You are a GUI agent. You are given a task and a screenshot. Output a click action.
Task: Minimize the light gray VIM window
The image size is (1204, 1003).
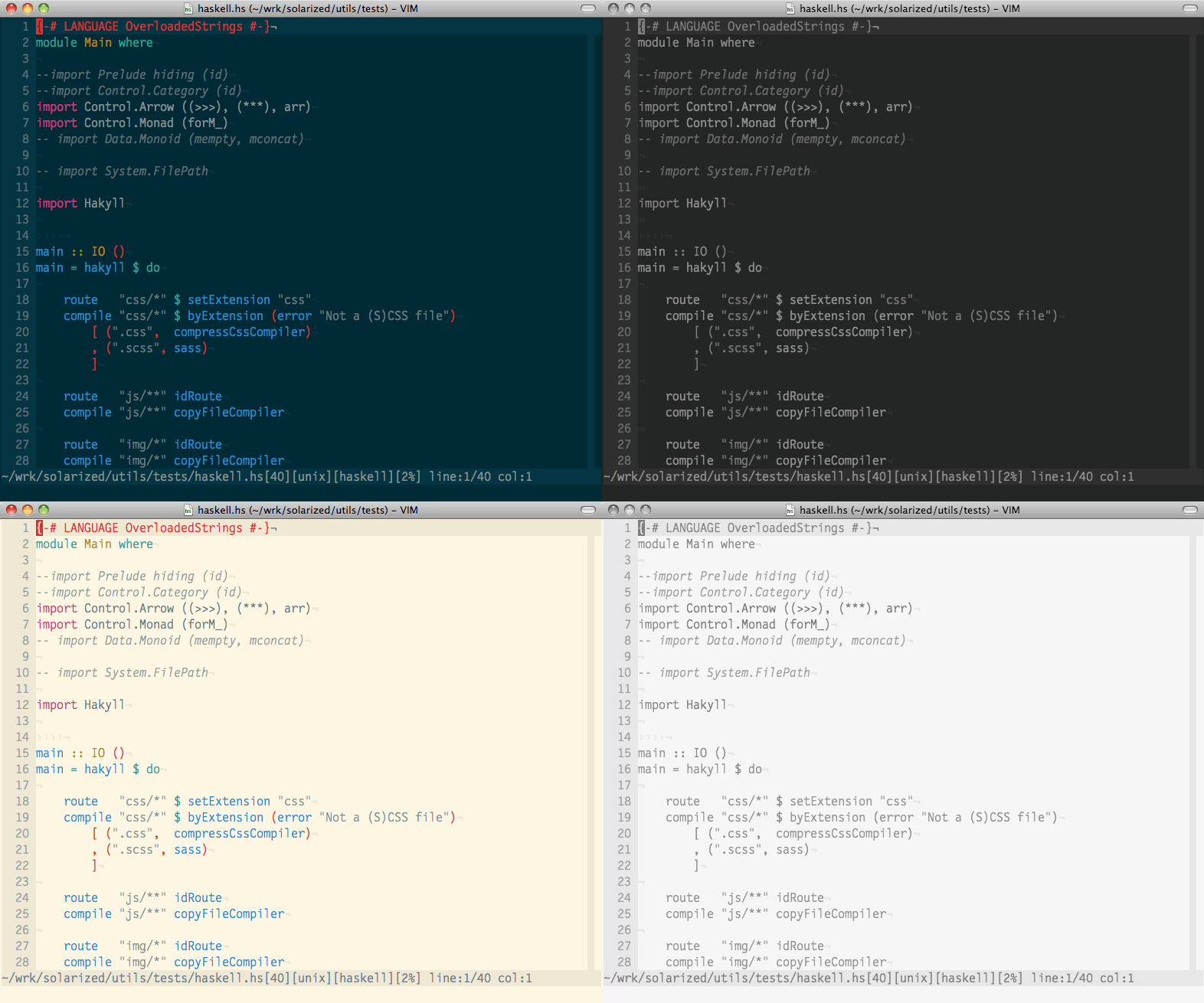tap(630, 510)
